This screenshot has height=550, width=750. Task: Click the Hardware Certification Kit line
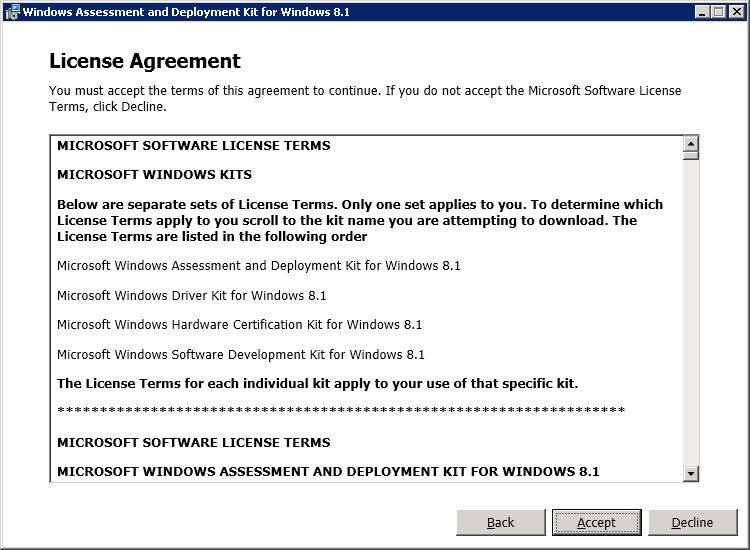coord(239,325)
